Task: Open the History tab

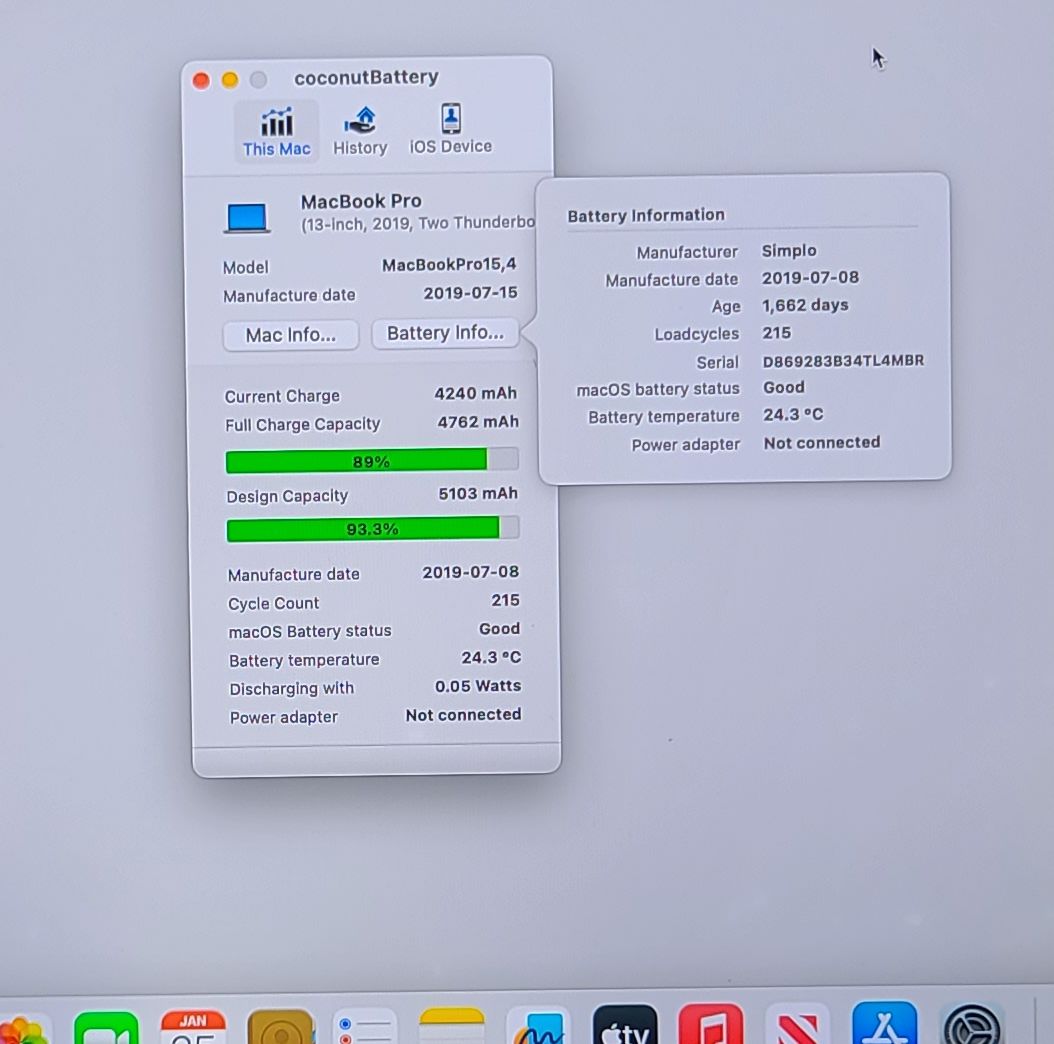Action: pos(359,132)
